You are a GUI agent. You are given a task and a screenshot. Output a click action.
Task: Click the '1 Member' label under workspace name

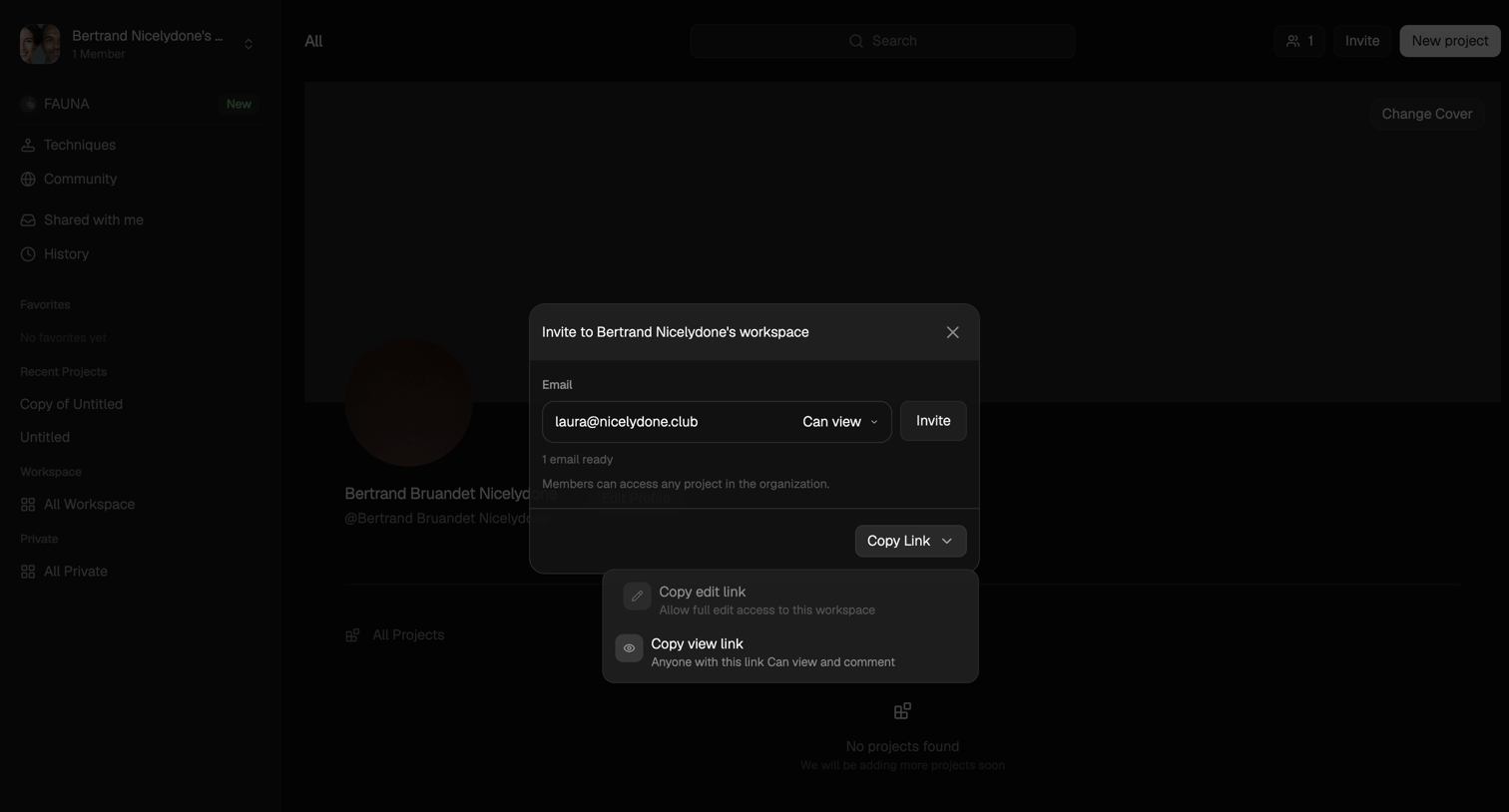coord(99,55)
